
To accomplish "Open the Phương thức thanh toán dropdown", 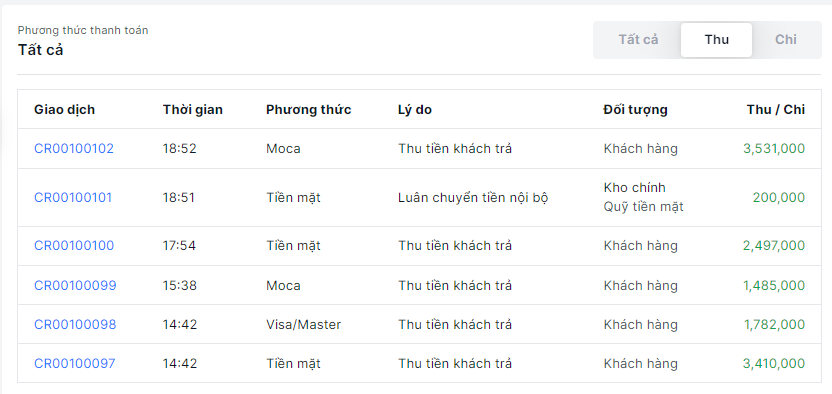I will tap(83, 40).
